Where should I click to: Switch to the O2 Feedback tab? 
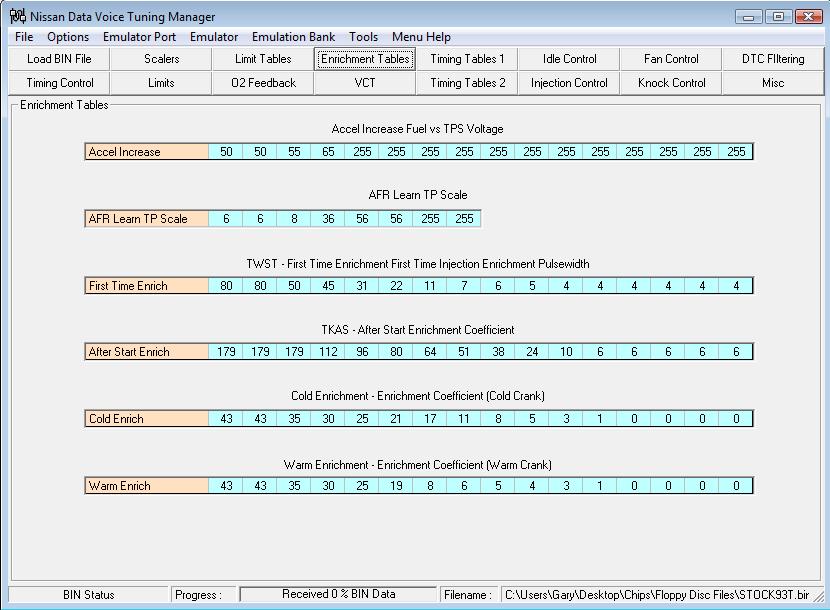coord(263,83)
